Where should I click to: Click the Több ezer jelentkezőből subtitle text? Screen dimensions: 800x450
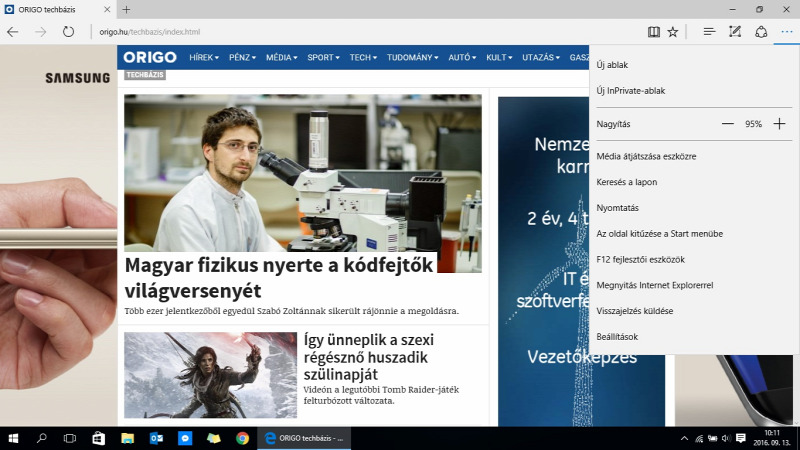(291, 311)
